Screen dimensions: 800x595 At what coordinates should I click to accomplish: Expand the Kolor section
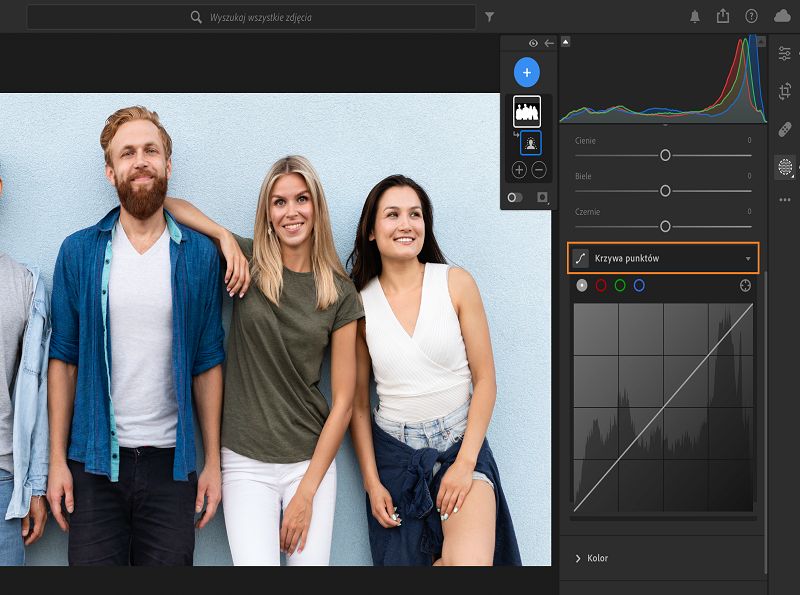(597, 558)
